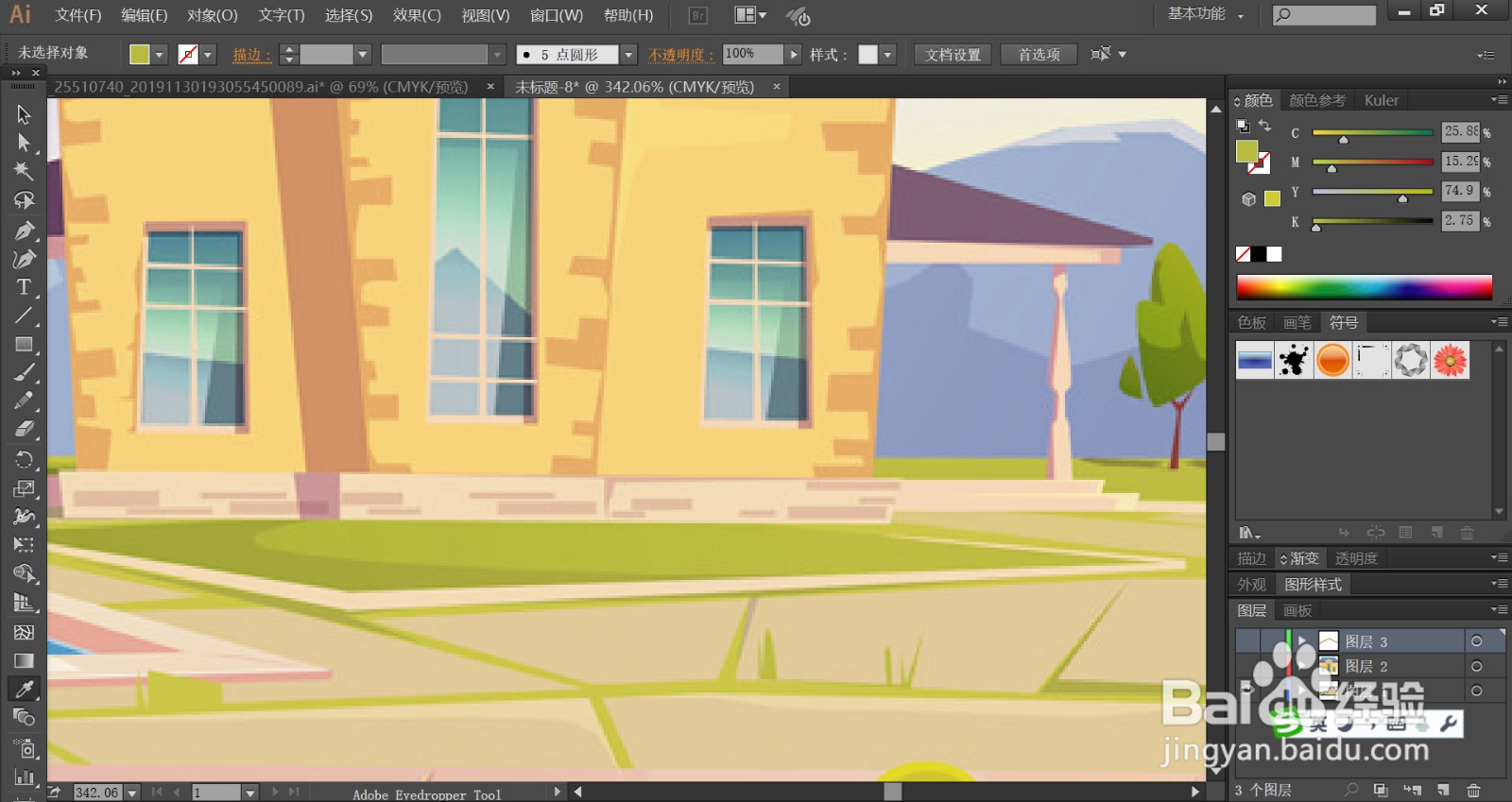Open the 5 点圆形 brush definition dropdown
Image resolution: width=1512 pixels, height=802 pixels.
[628, 55]
